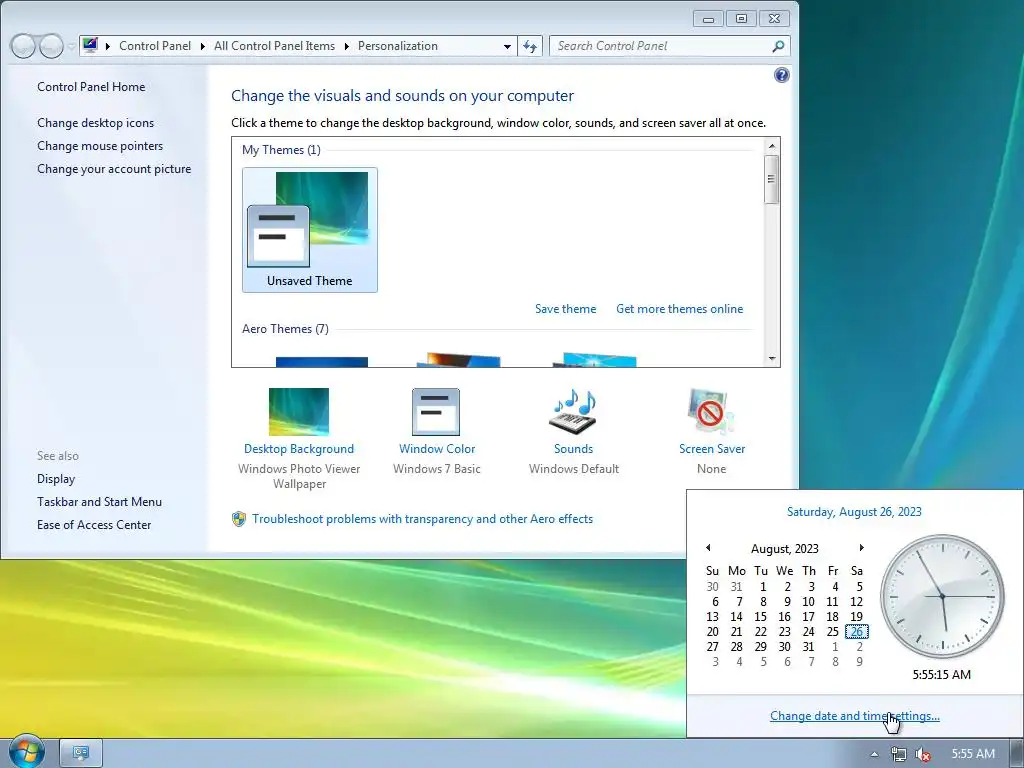
Task: Select the Unsaved Theme thumbnail
Action: 310,230
